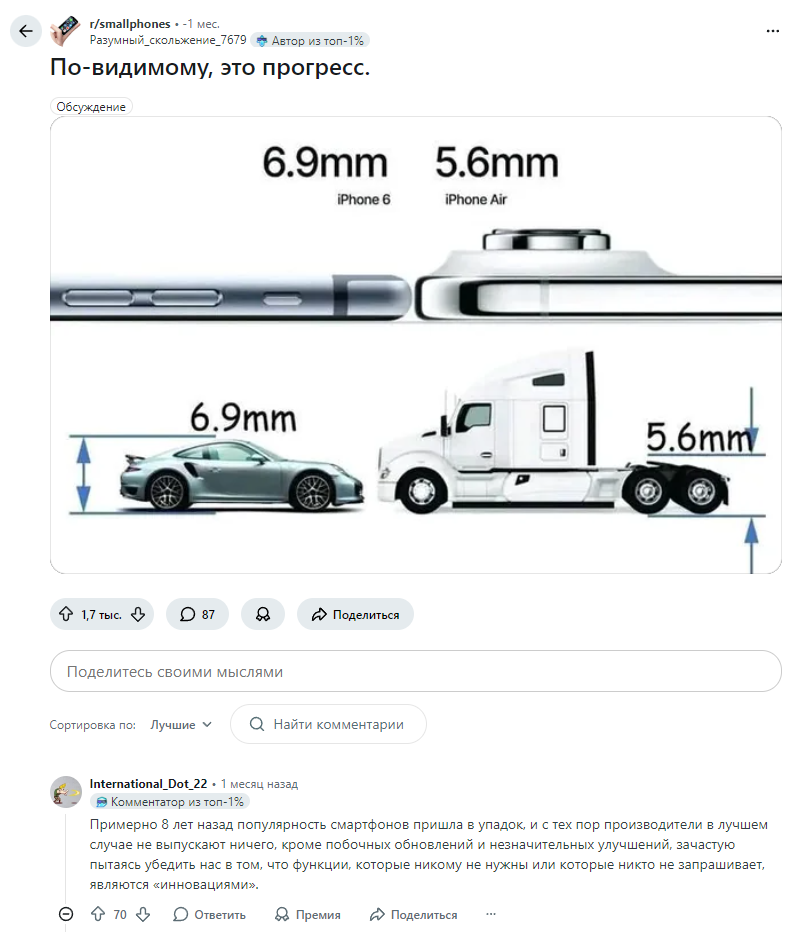
Task: Focus the Поделитесь своими мыслями comment field
Action: click(x=415, y=672)
